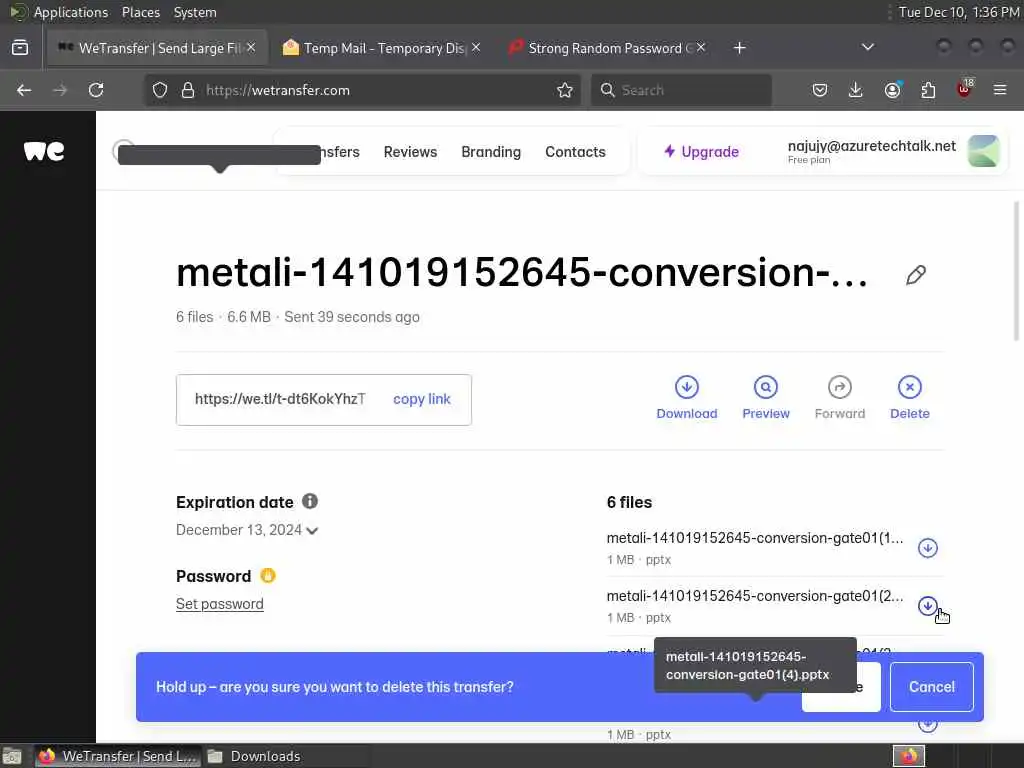Click Set password link

tap(219, 604)
